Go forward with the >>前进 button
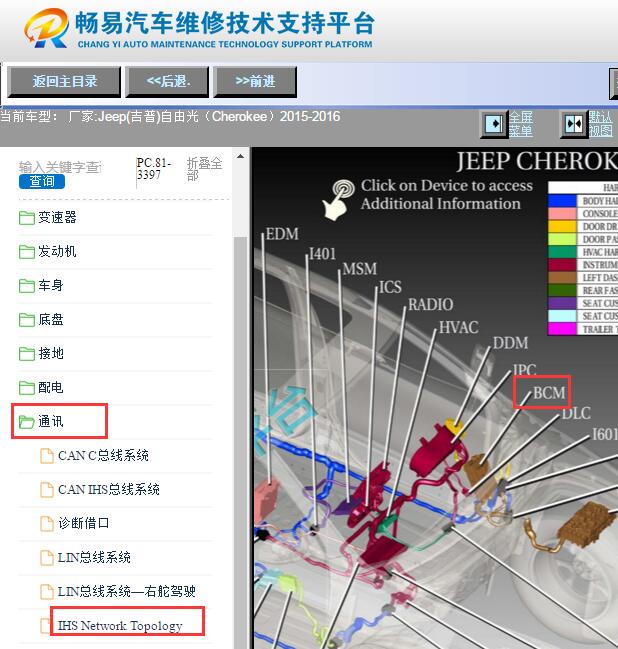 coord(255,82)
